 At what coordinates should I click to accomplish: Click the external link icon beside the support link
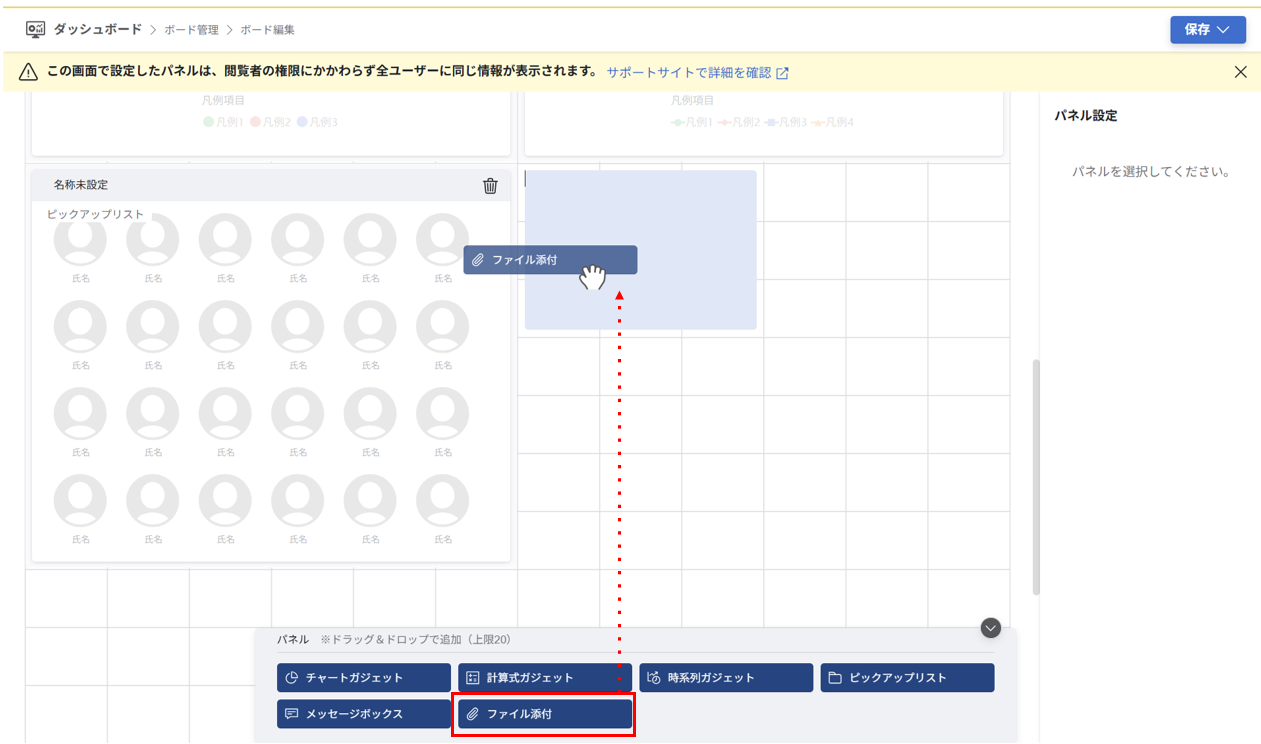click(x=783, y=71)
